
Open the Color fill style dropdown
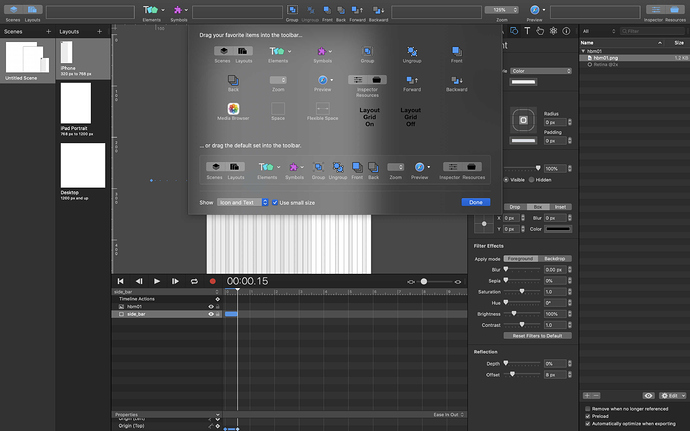point(541,71)
